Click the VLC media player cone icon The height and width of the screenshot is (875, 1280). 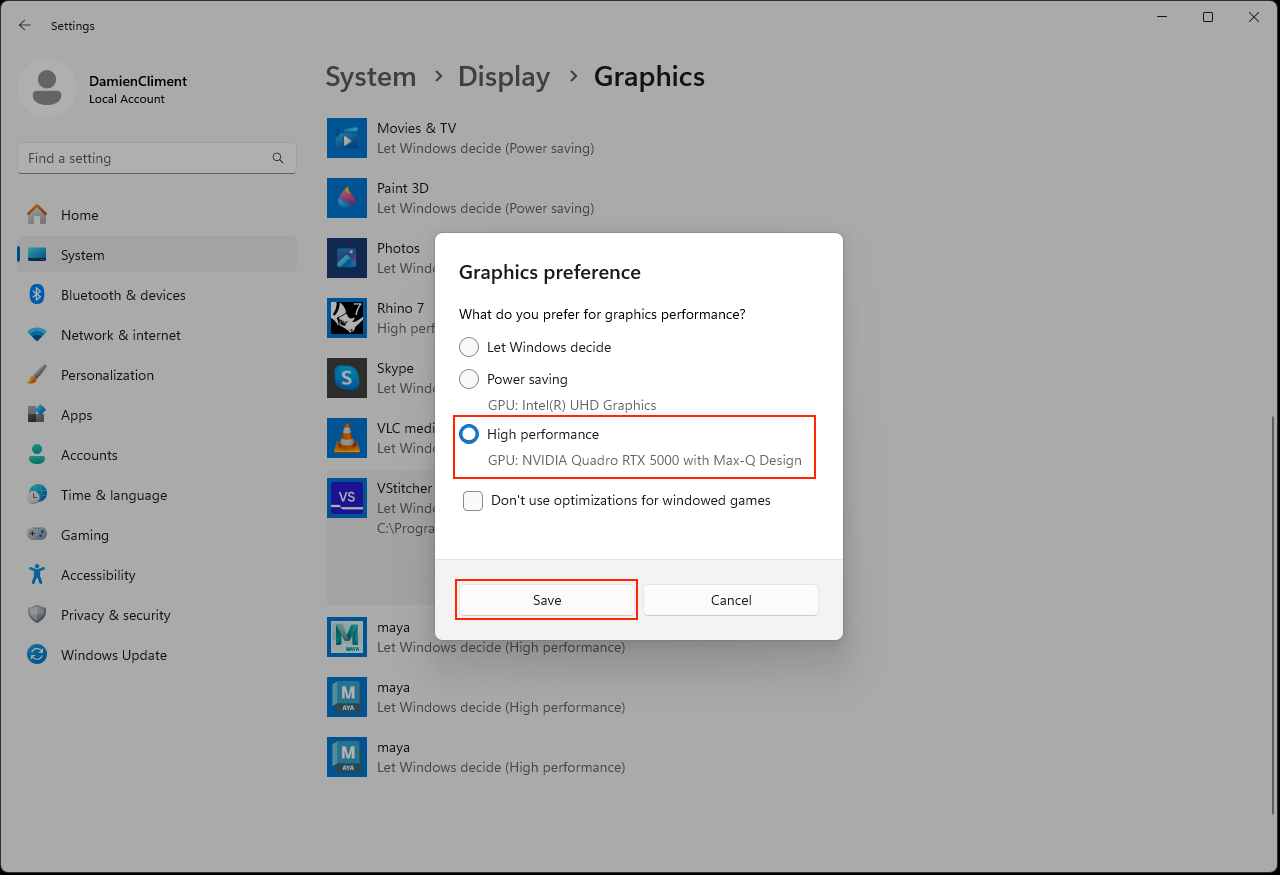[x=347, y=438]
